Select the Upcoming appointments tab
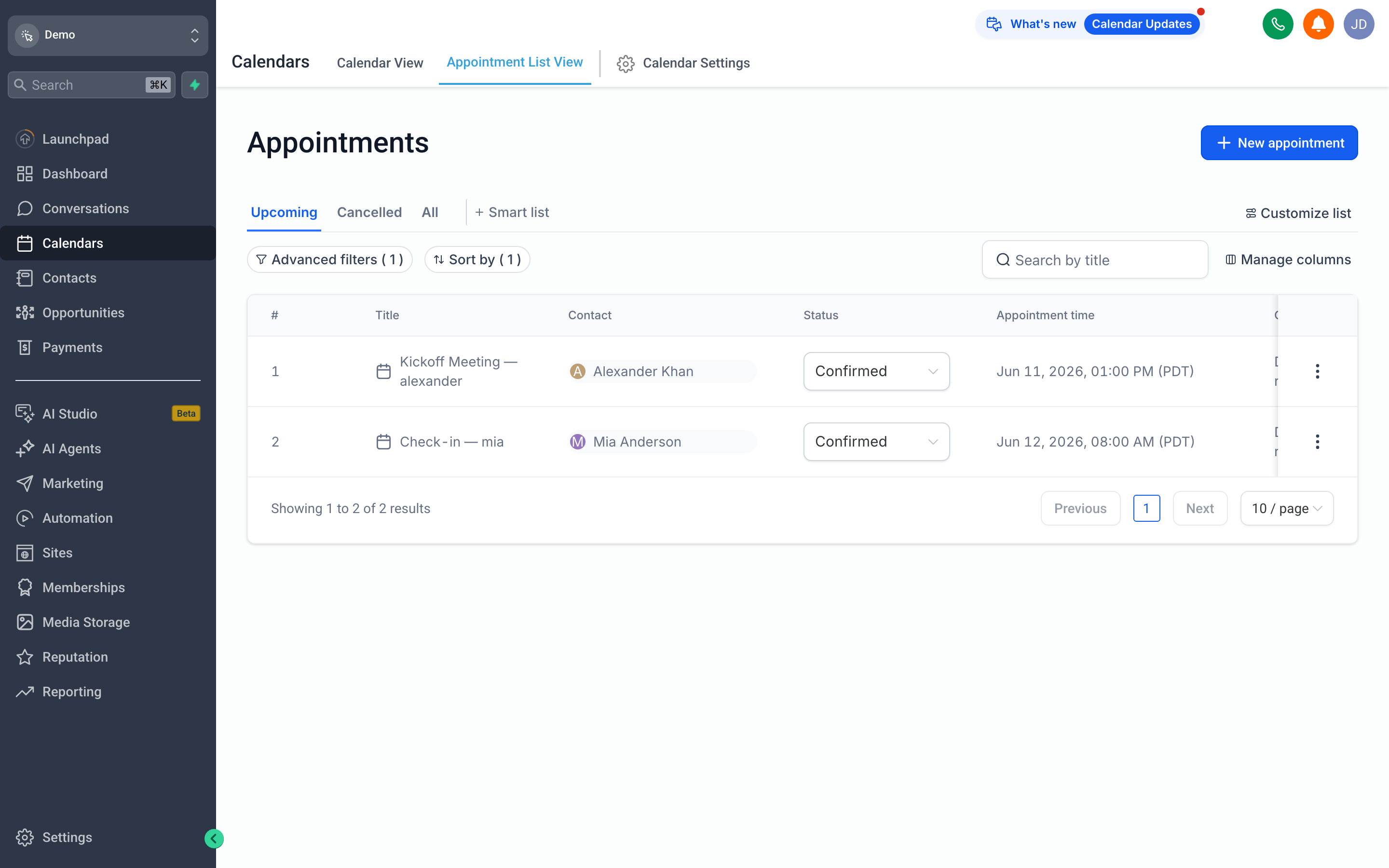The image size is (1389, 868). tap(284, 212)
